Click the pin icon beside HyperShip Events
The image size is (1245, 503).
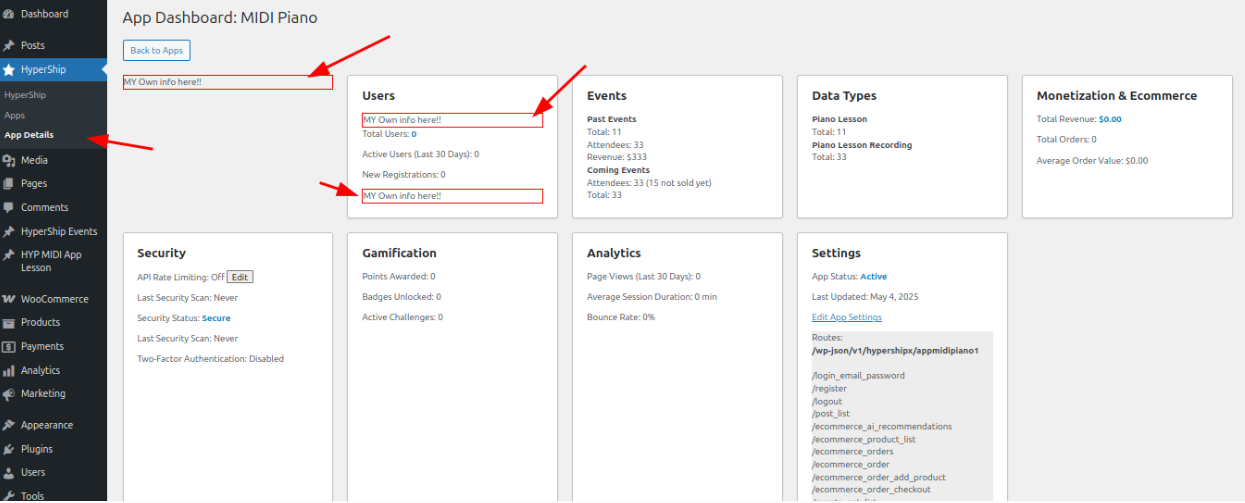point(9,232)
